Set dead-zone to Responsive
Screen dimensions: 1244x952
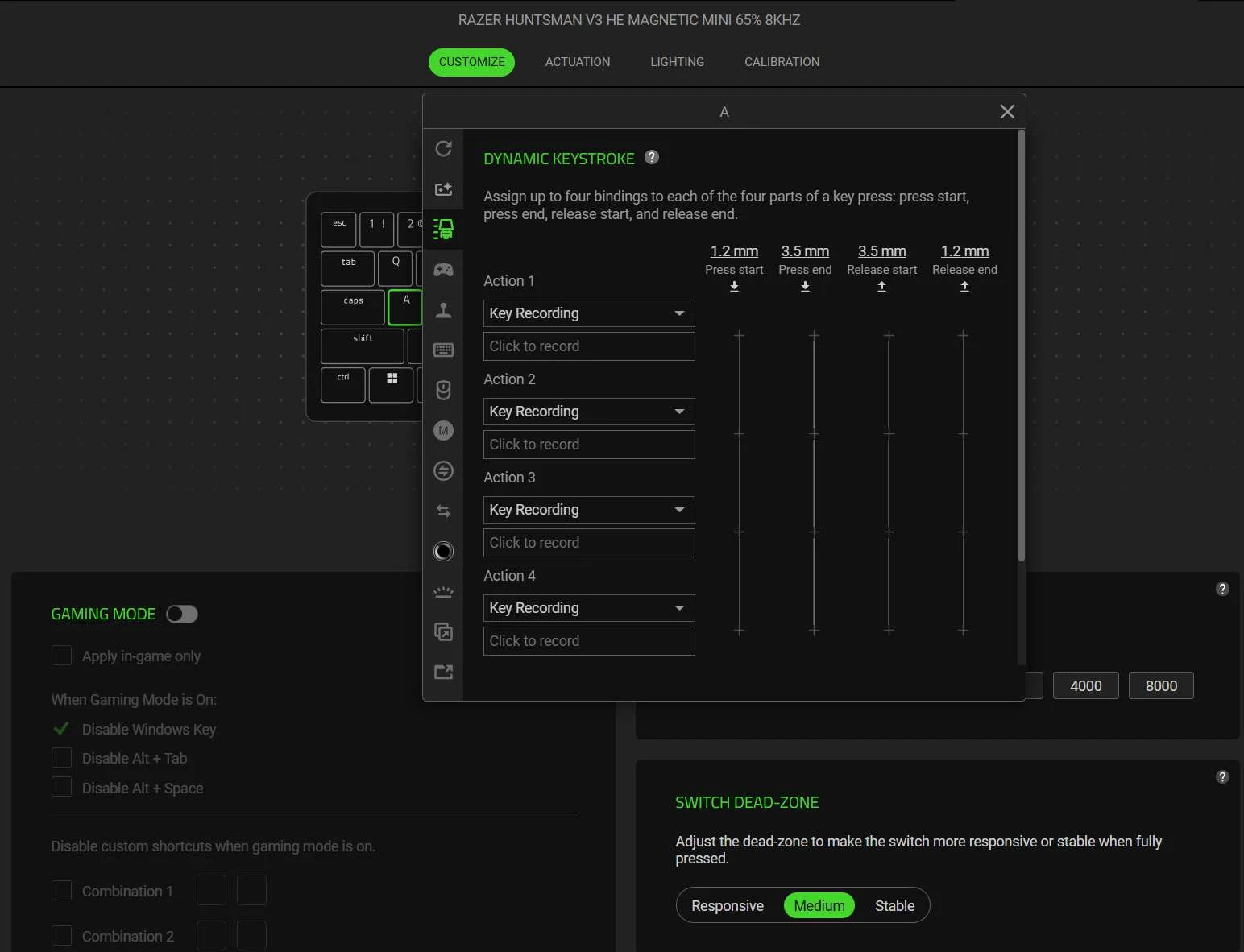(728, 906)
